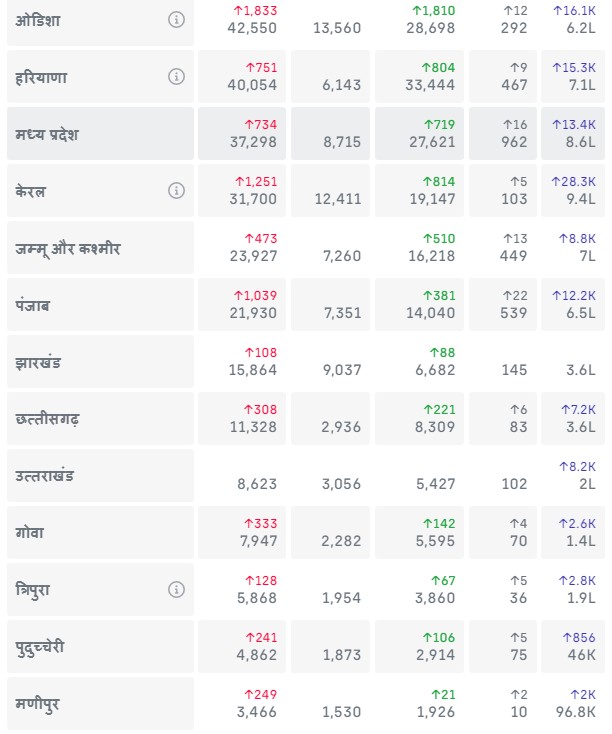Expand the जम्मू और कश्मीर row
This screenshot has width=612, height=734.
pos(68,248)
